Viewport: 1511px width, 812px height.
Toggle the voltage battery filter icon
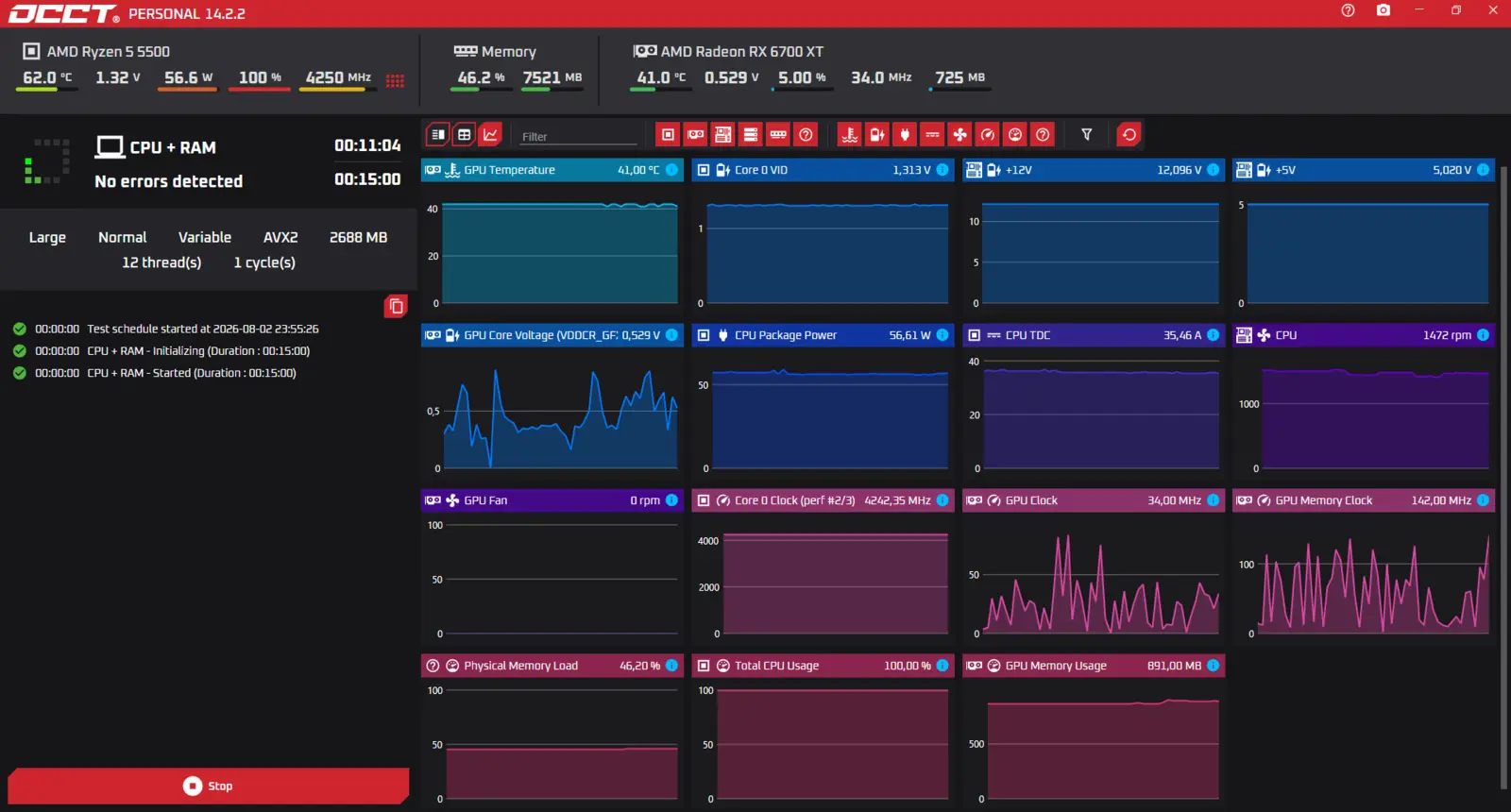pos(877,135)
